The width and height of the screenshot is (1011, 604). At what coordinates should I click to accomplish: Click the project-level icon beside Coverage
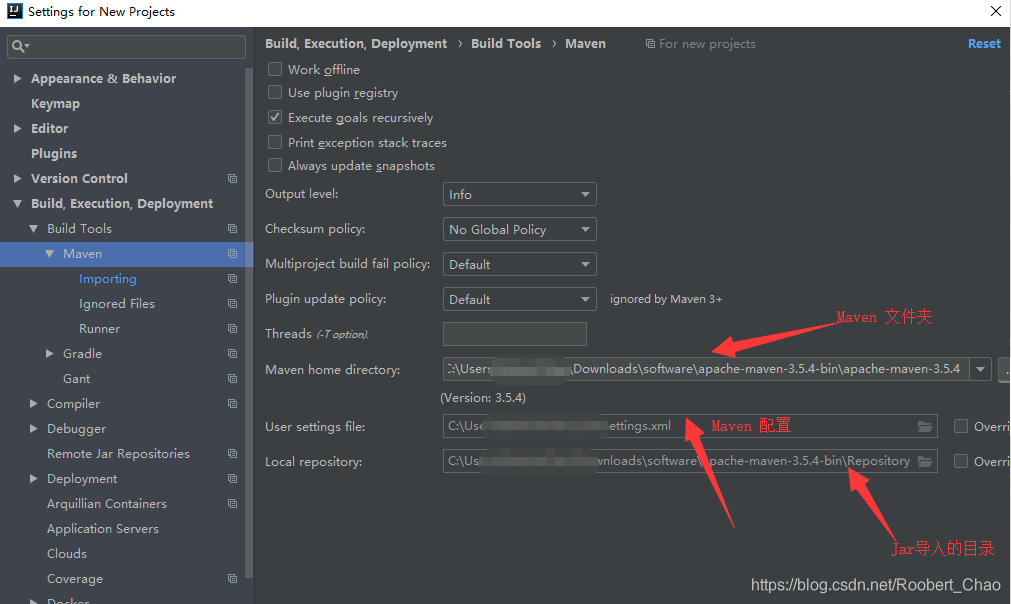coord(232,579)
